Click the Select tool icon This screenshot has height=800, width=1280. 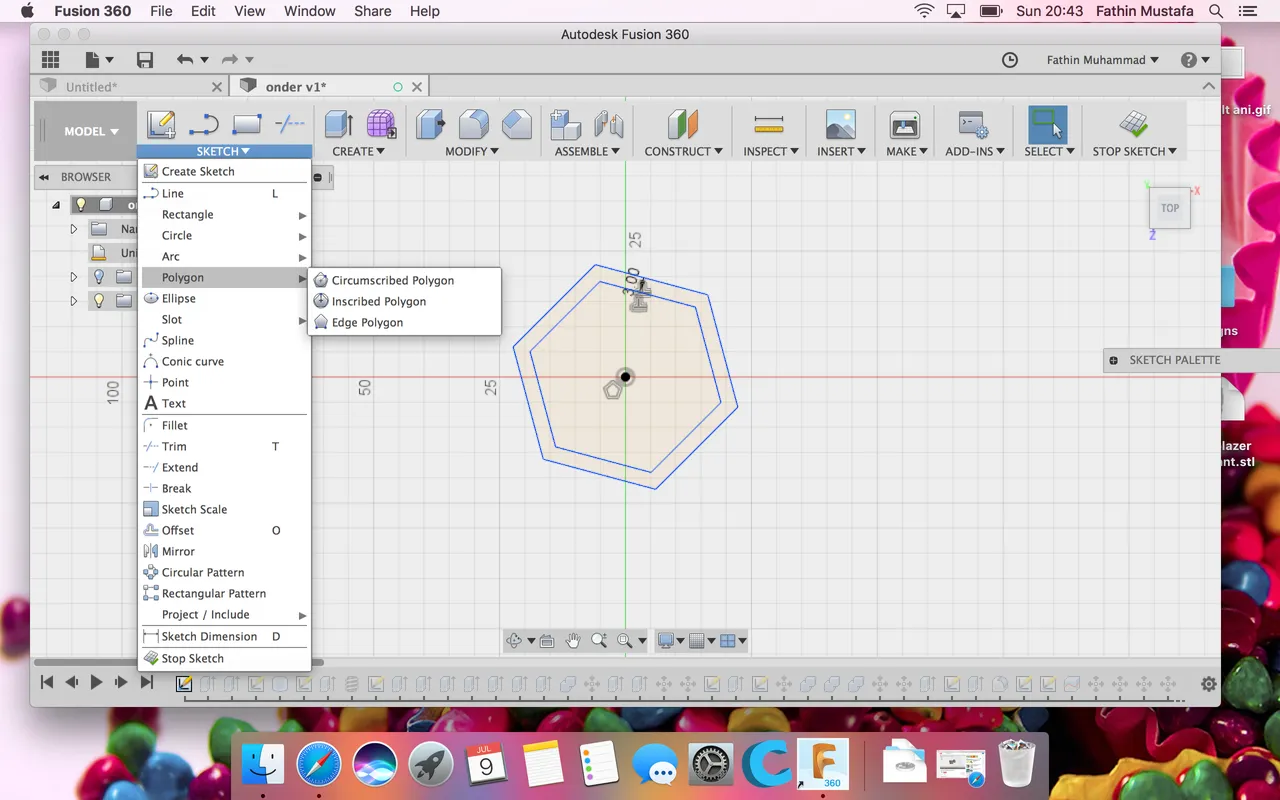(x=1047, y=125)
